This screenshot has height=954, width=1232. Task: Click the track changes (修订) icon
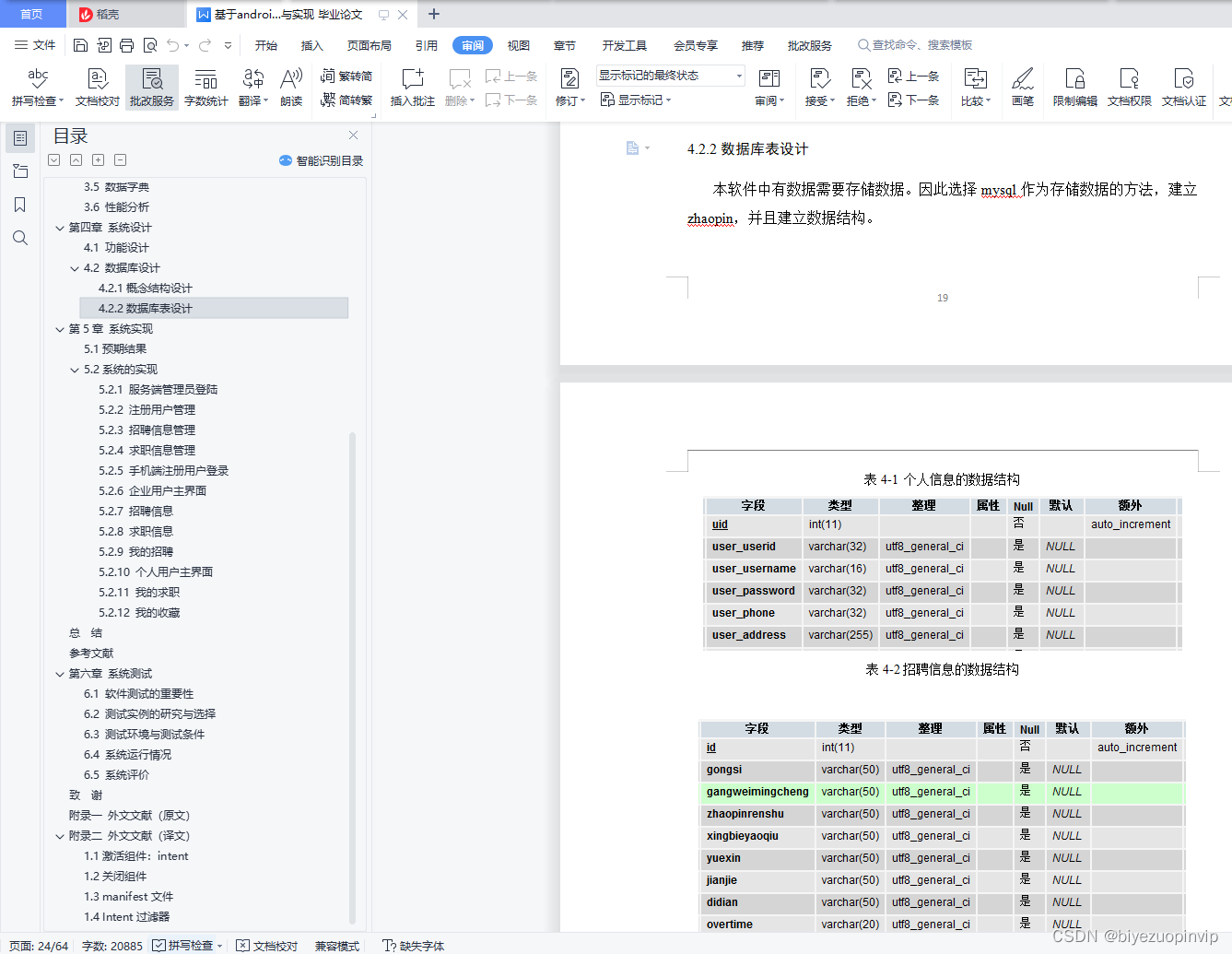pyautogui.click(x=570, y=88)
